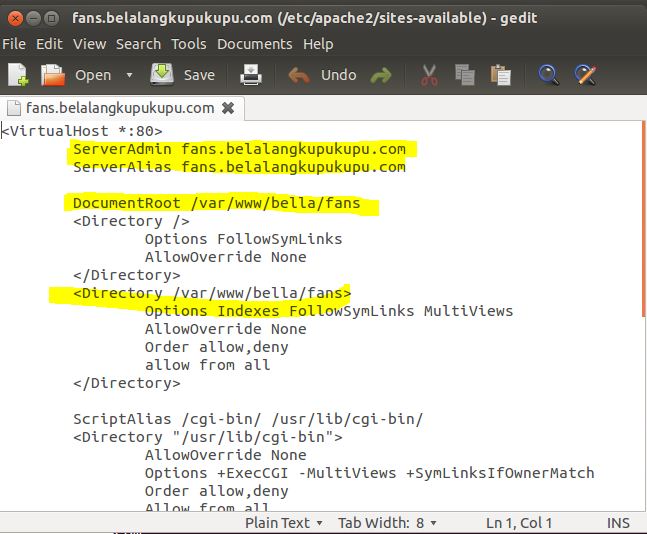The image size is (647, 534).
Task: Click the Ln 1, Col 1 status indicator
Action: coord(519,523)
